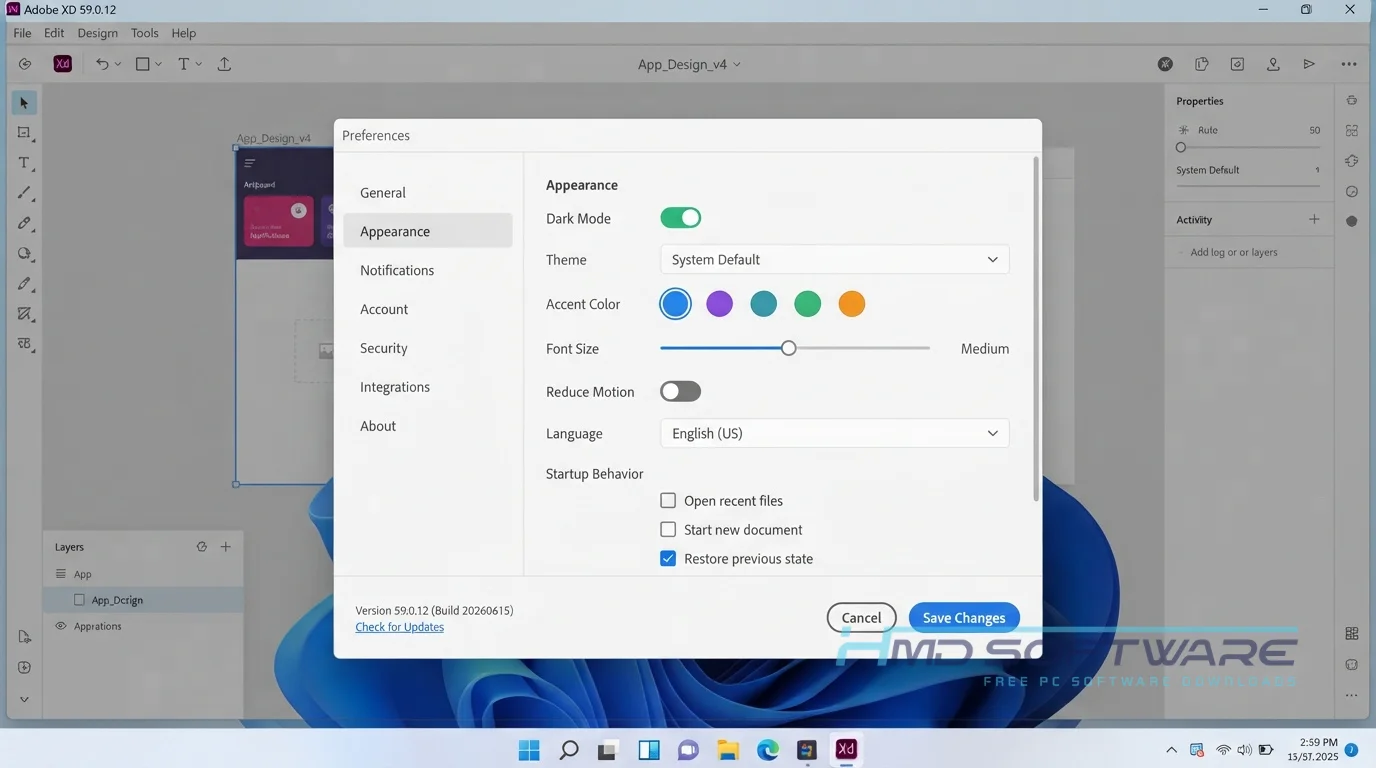Open the Edit menu
This screenshot has width=1376, height=768.
click(54, 33)
